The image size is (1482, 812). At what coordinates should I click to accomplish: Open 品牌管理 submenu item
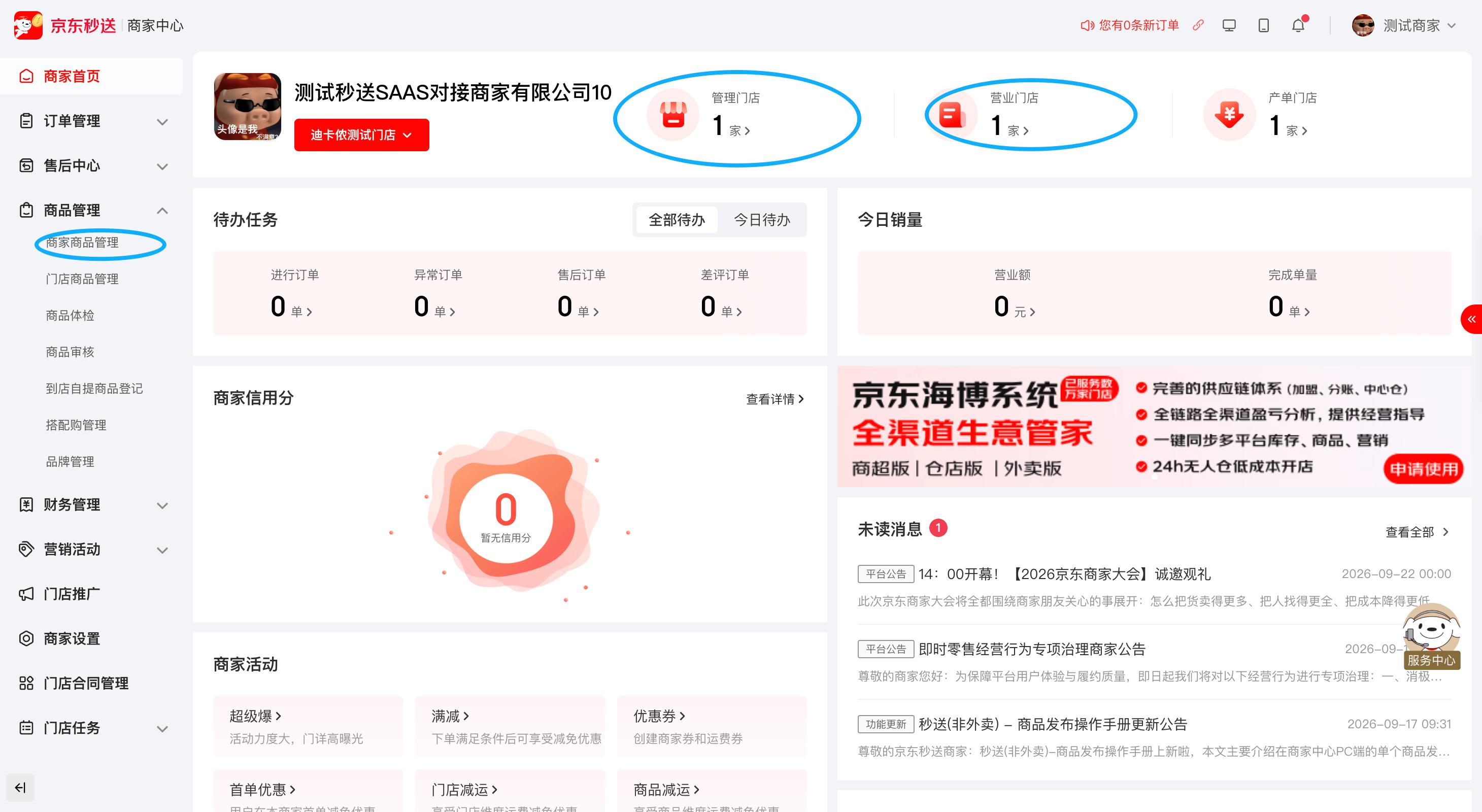(70, 462)
